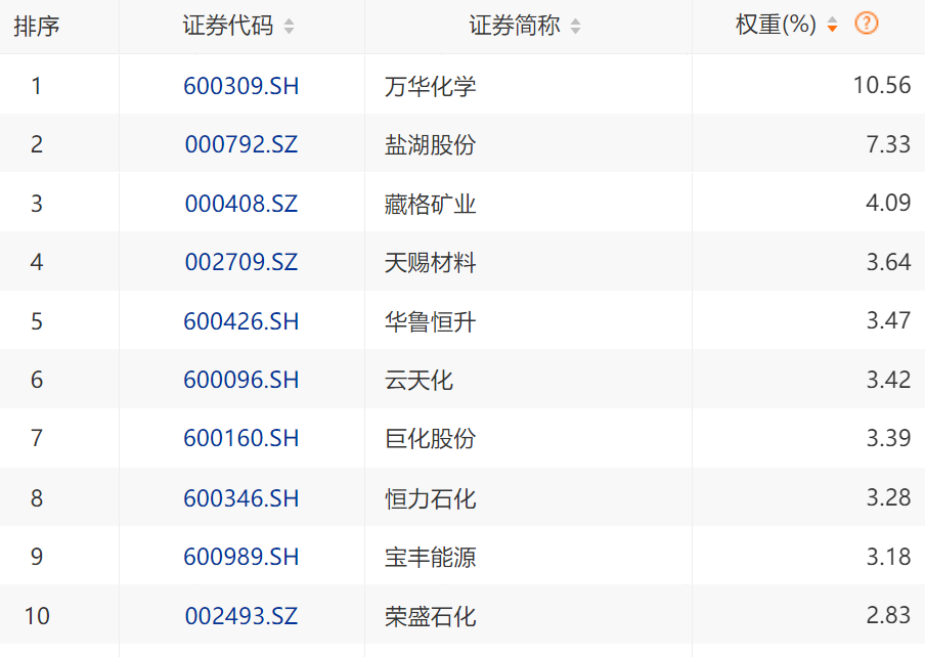925x657 pixels.
Task: Click the weight value 3.18
Action: [888, 556]
